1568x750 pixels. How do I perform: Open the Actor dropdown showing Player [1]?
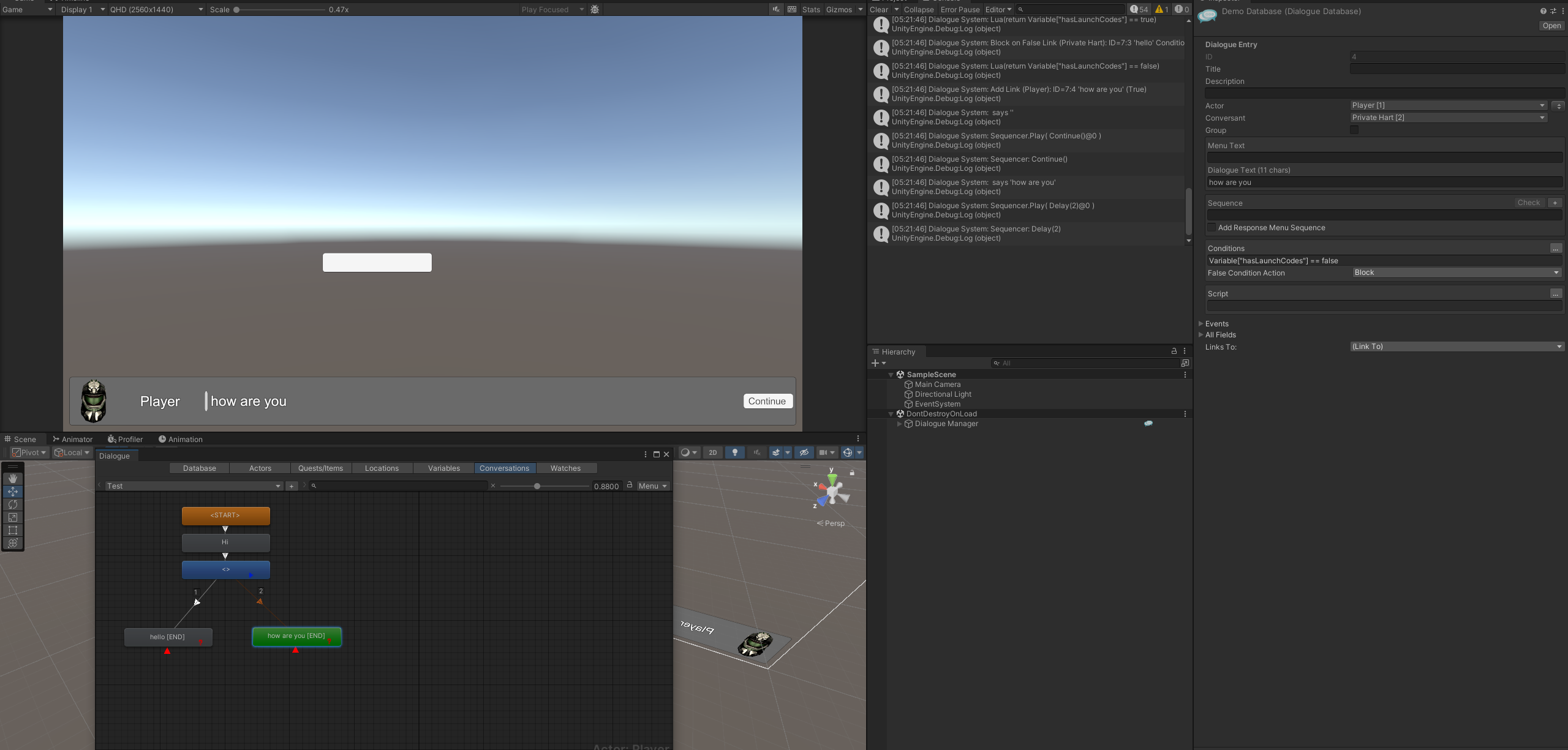click(x=1449, y=105)
